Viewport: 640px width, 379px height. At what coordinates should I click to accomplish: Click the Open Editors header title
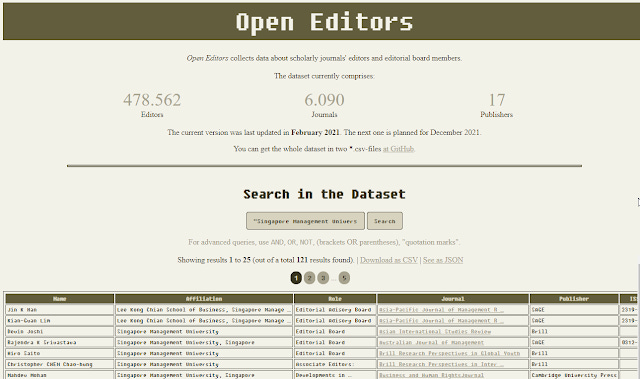324,22
